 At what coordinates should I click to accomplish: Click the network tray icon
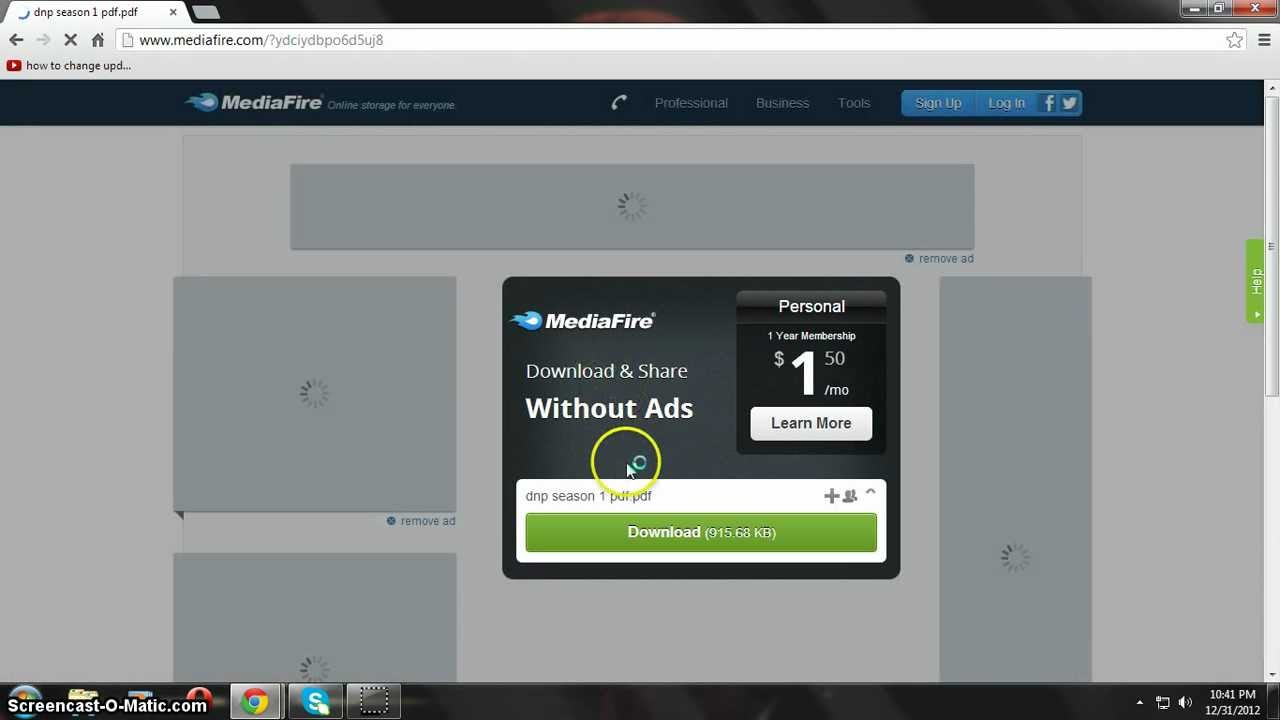pos(1163,703)
